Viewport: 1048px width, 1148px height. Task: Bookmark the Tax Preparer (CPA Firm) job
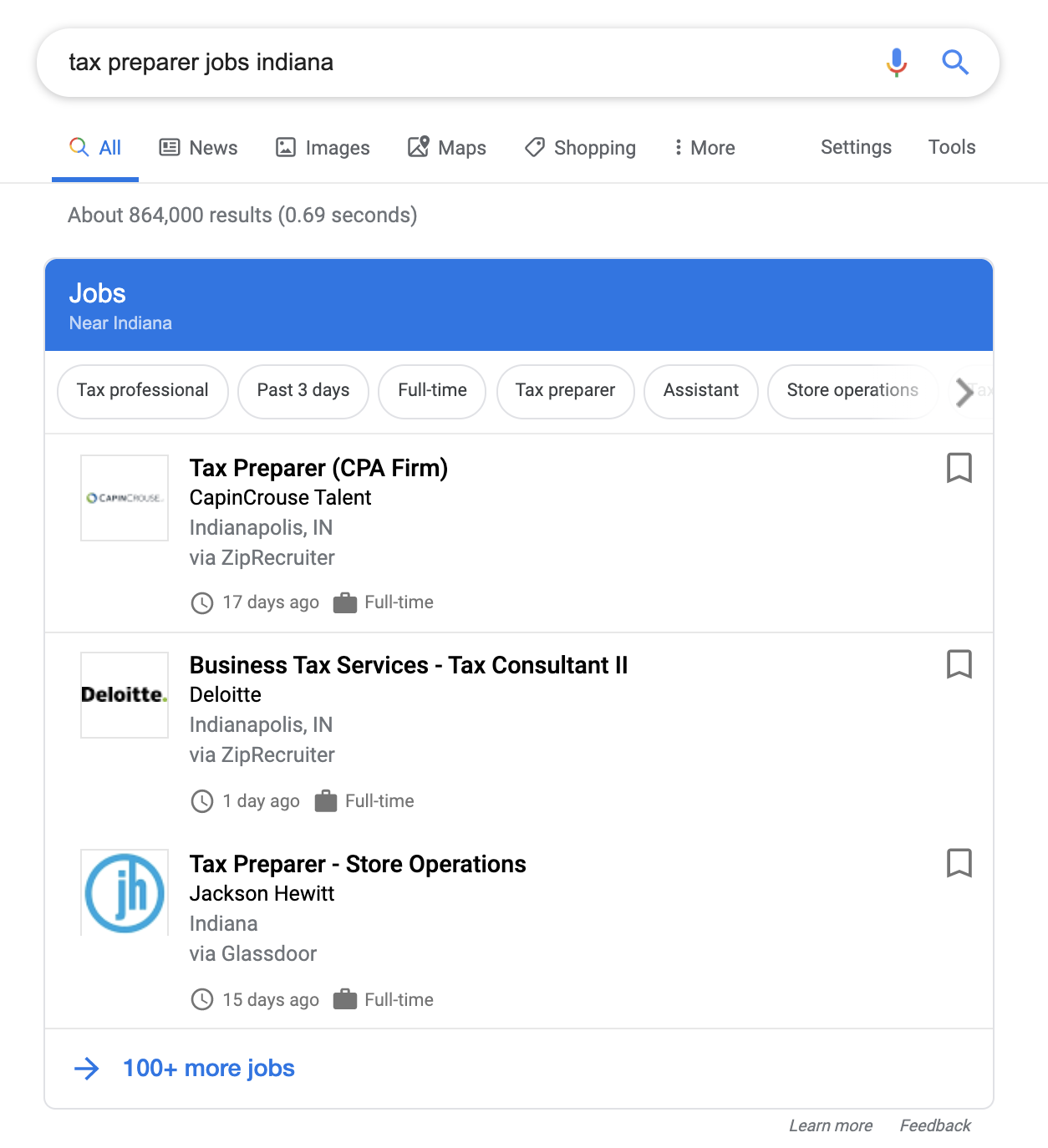959,468
